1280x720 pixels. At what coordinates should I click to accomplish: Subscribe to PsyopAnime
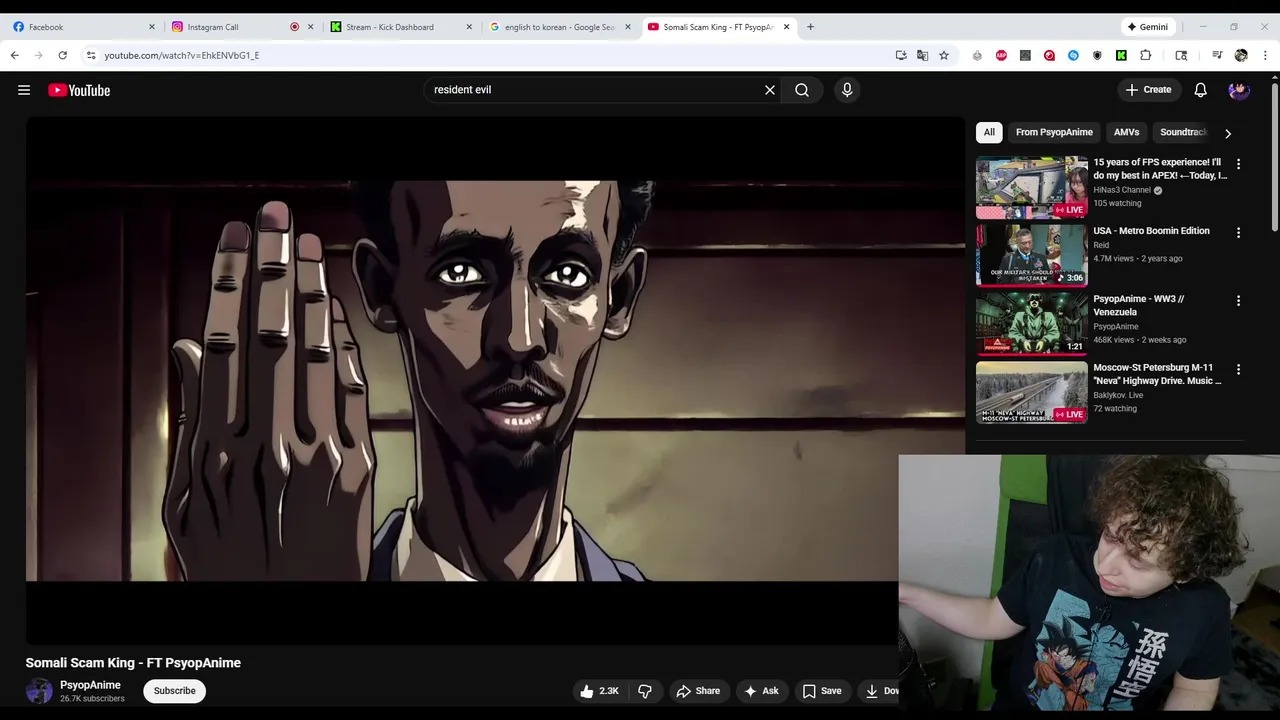(x=175, y=691)
